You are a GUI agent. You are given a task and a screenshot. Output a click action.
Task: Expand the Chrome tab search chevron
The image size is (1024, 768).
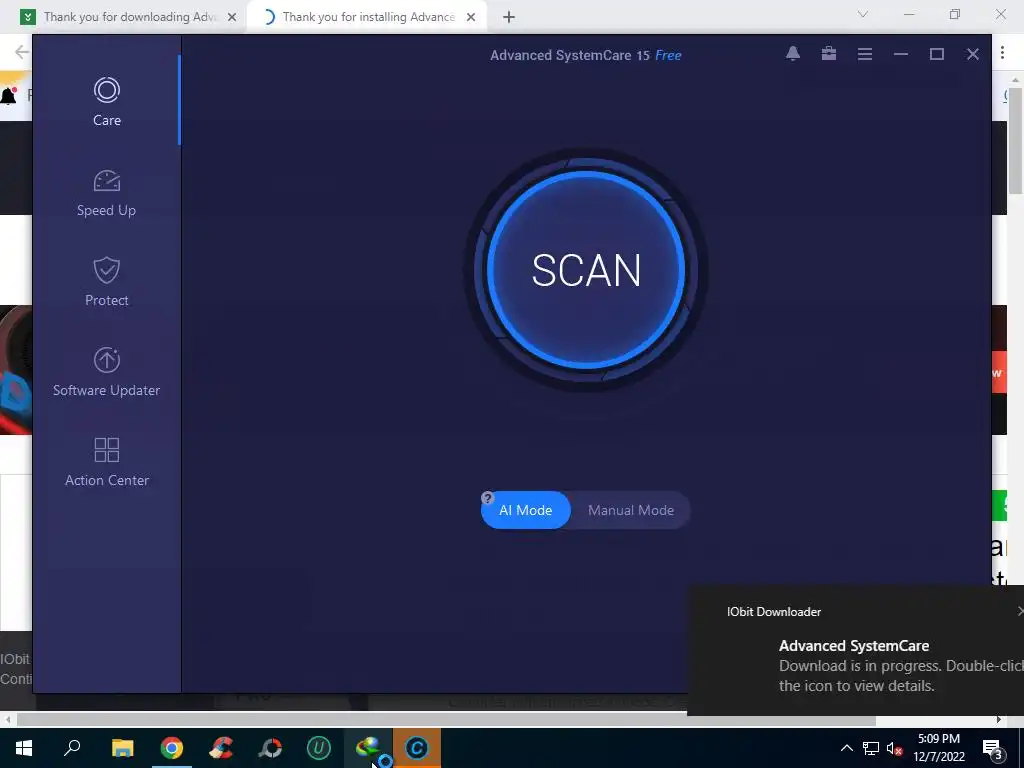click(863, 14)
